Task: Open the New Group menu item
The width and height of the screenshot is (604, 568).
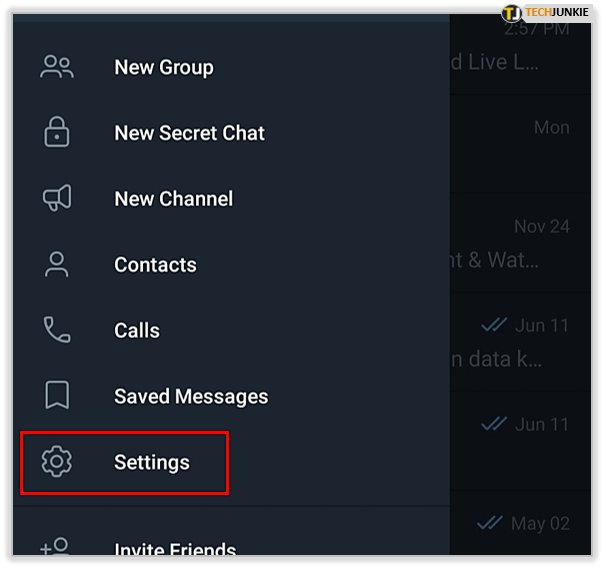Action: 163,67
